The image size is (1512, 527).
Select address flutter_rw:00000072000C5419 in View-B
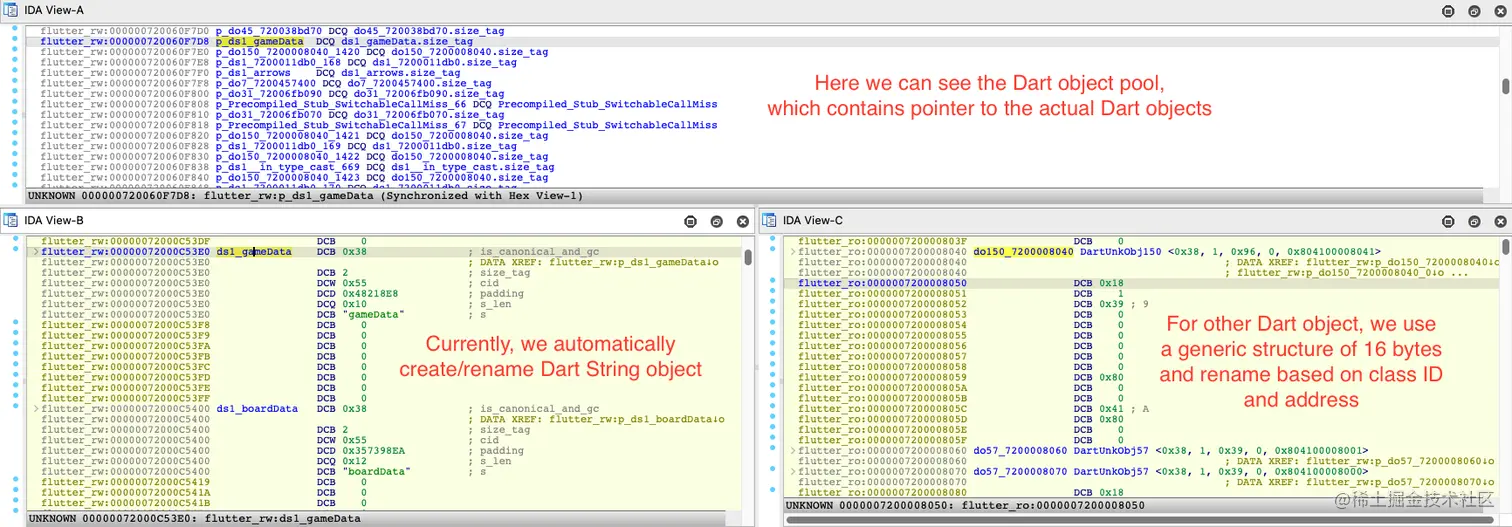point(125,482)
